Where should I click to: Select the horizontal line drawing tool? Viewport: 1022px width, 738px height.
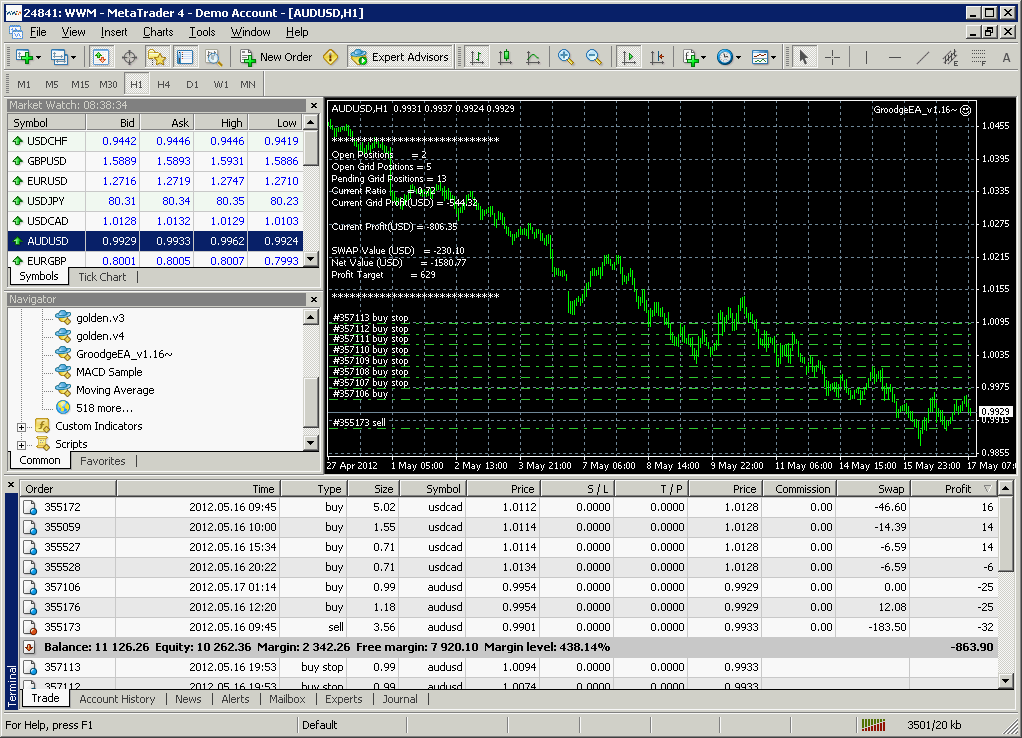pos(895,57)
